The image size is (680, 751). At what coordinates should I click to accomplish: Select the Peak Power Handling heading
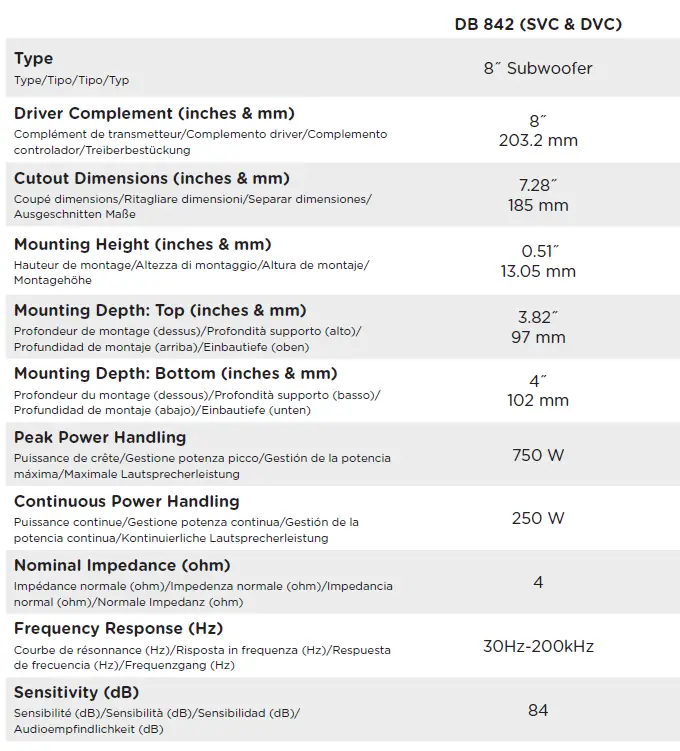coord(100,438)
